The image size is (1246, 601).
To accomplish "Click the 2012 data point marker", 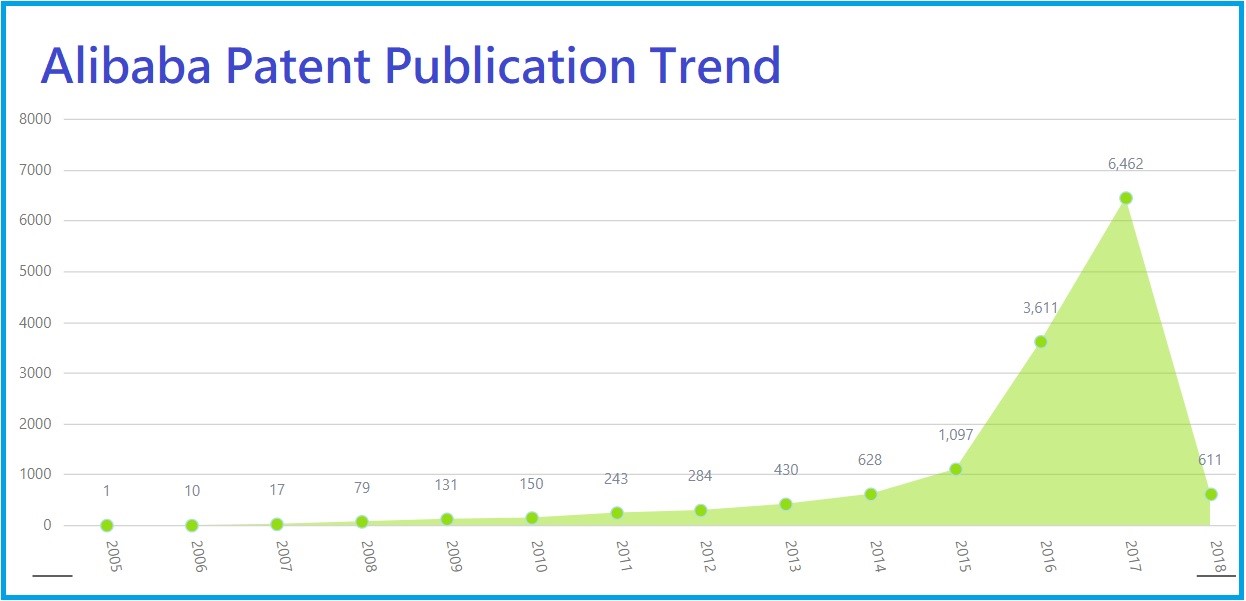I will click(x=701, y=511).
